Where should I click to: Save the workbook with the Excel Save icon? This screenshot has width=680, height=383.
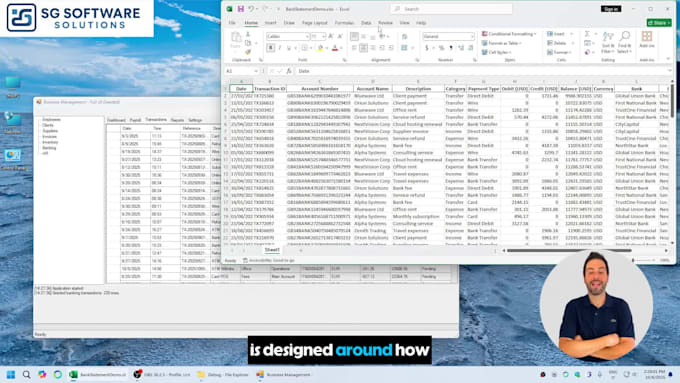tap(241, 9)
